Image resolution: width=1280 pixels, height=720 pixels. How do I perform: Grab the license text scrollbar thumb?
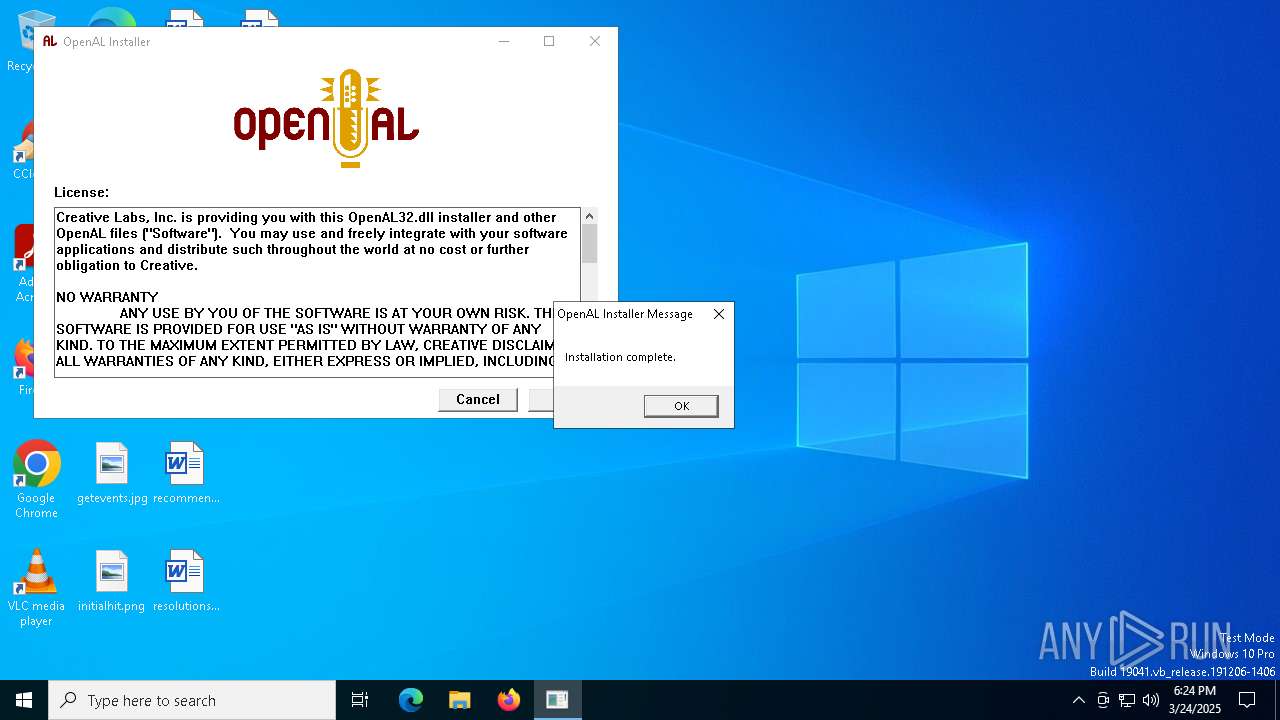(589, 243)
